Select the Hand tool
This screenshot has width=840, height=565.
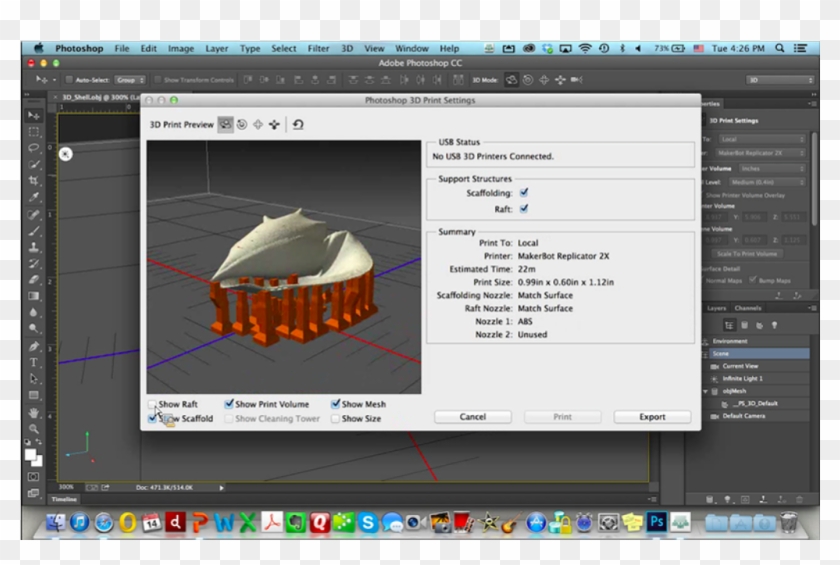[34, 413]
